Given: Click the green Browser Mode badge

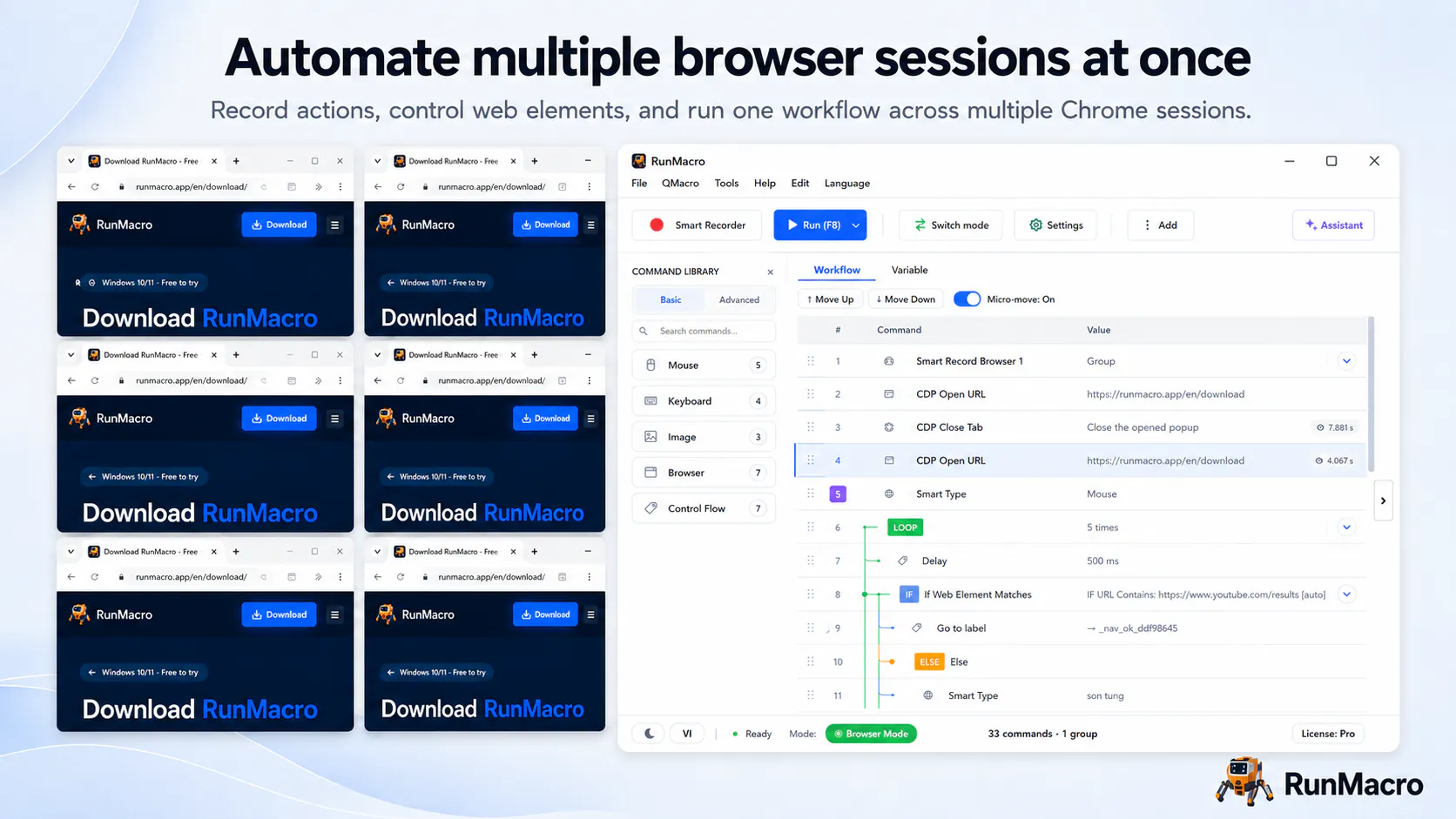Looking at the screenshot, I should [871, 734].
